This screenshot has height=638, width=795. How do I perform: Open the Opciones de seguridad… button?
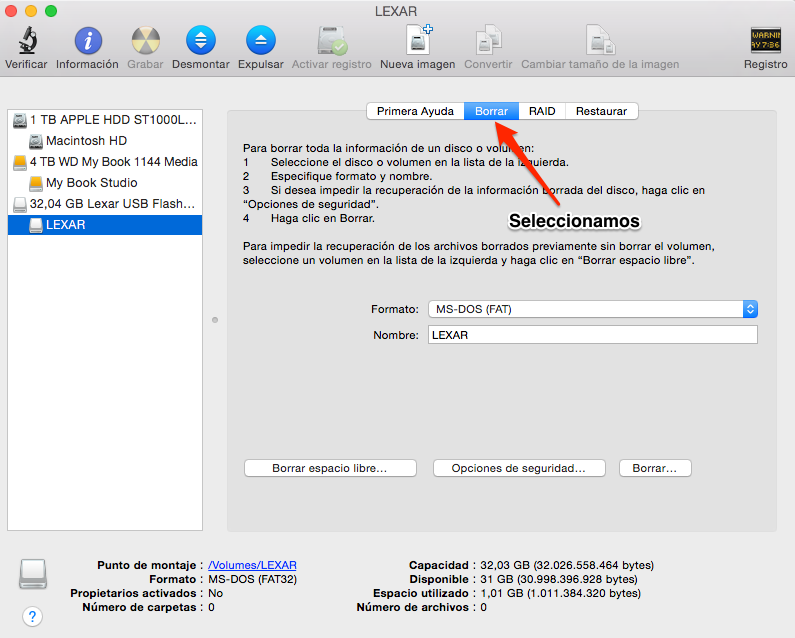click(519, 468)
